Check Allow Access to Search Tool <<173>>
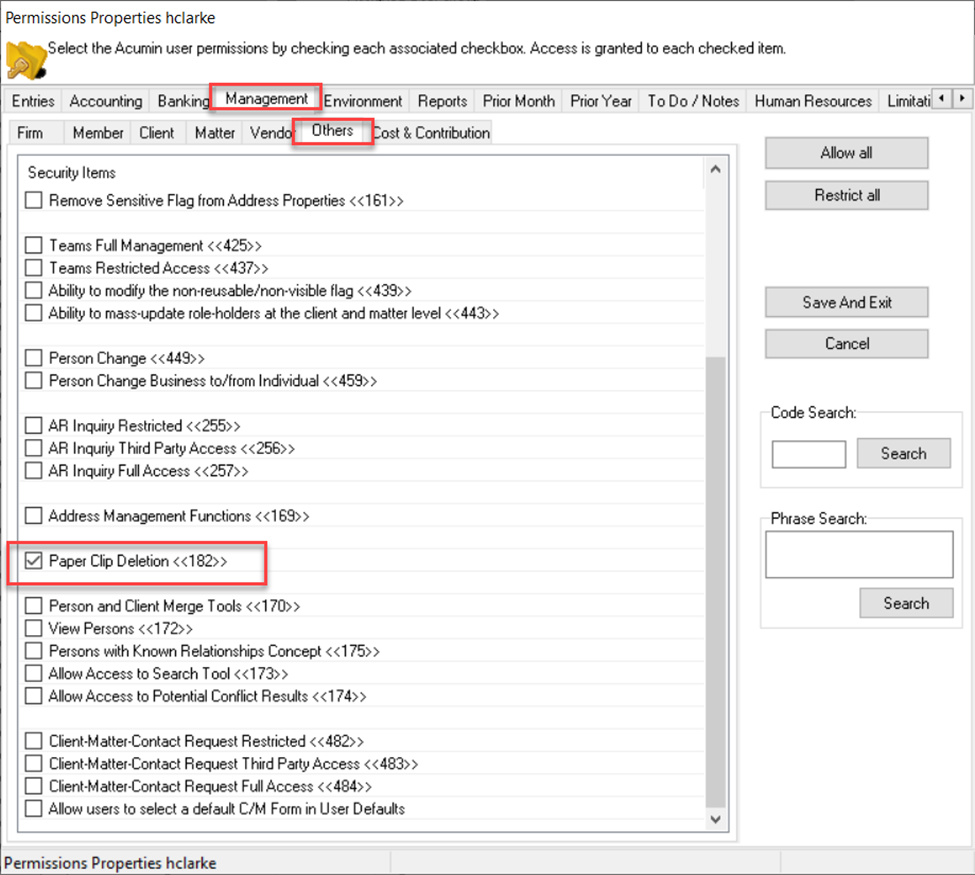 click(34, 674)
